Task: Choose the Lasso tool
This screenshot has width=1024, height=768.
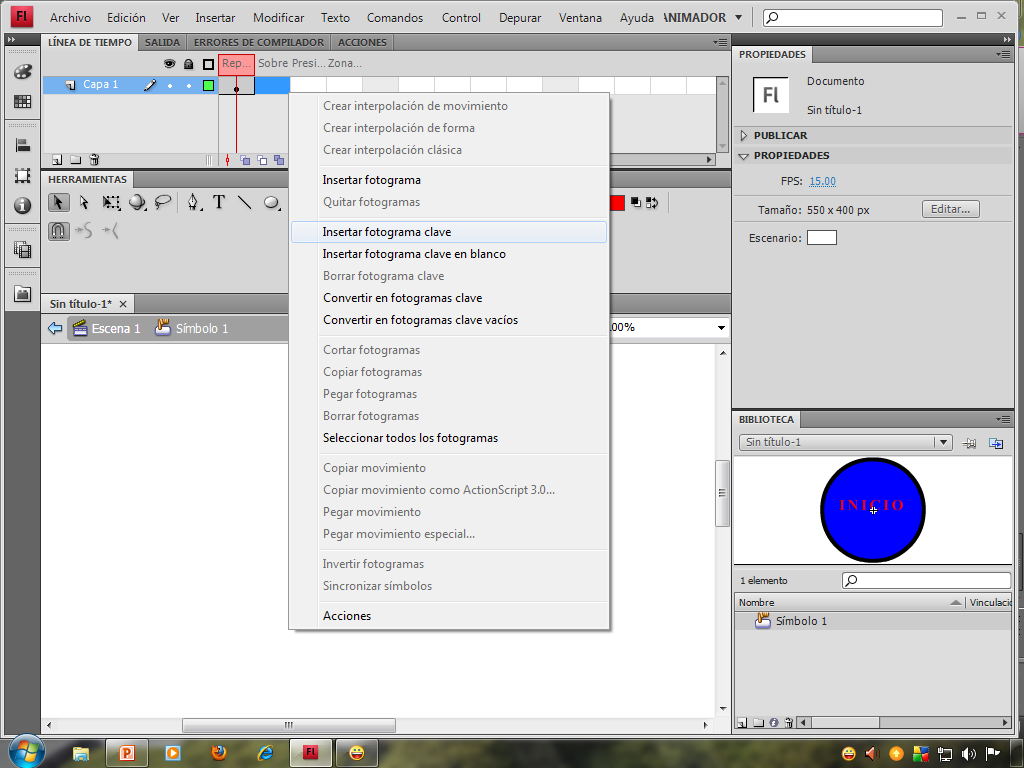Action: click(x=163, y=202)
